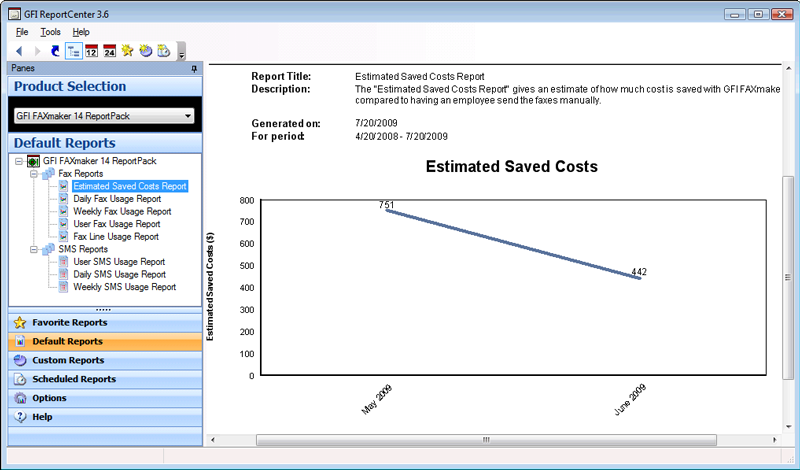This screenshot has height=470, width=800.
Task: Click the new scheduled report clock icon
Action: pyautogui.click(x=164, y=51)
